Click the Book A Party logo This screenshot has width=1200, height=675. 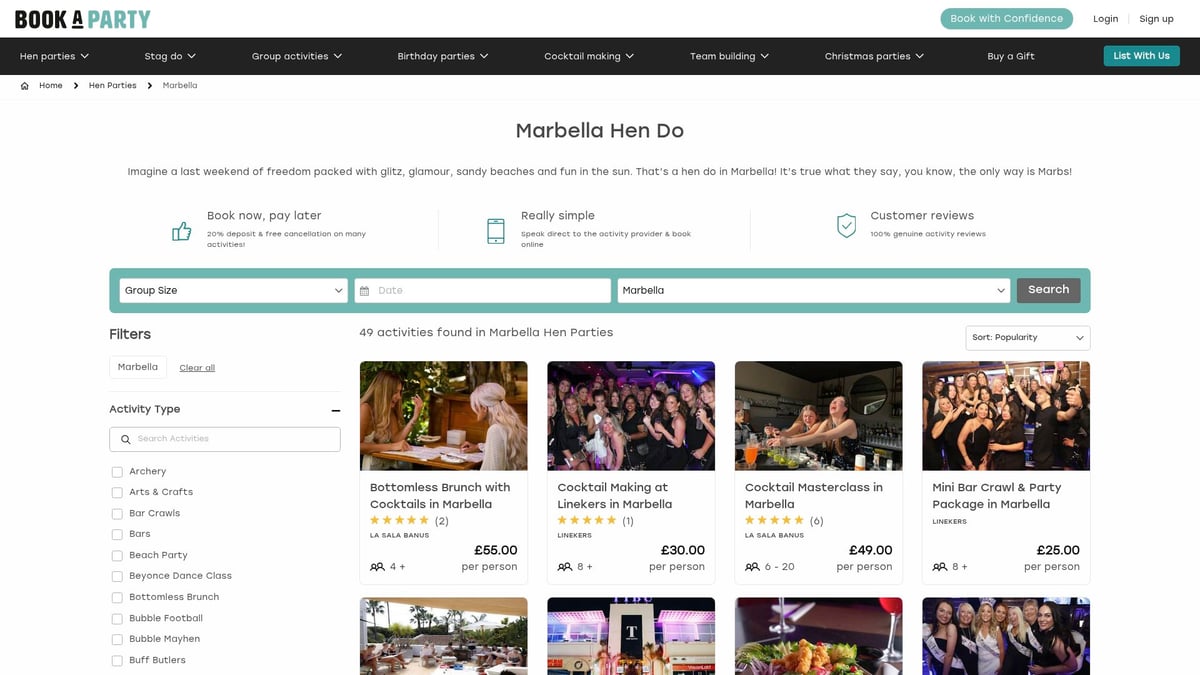pyautogui.click(x=82, y=17)
